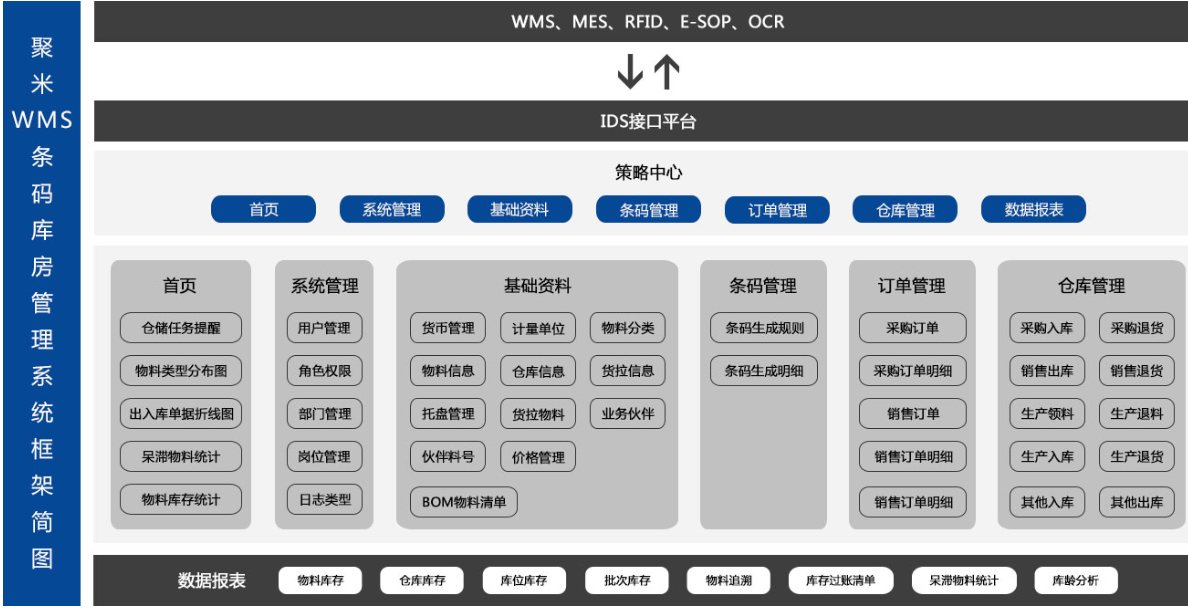Select 生产领料
The width and height of the screenshot is (1188, 610).
tap(1047, 414)
